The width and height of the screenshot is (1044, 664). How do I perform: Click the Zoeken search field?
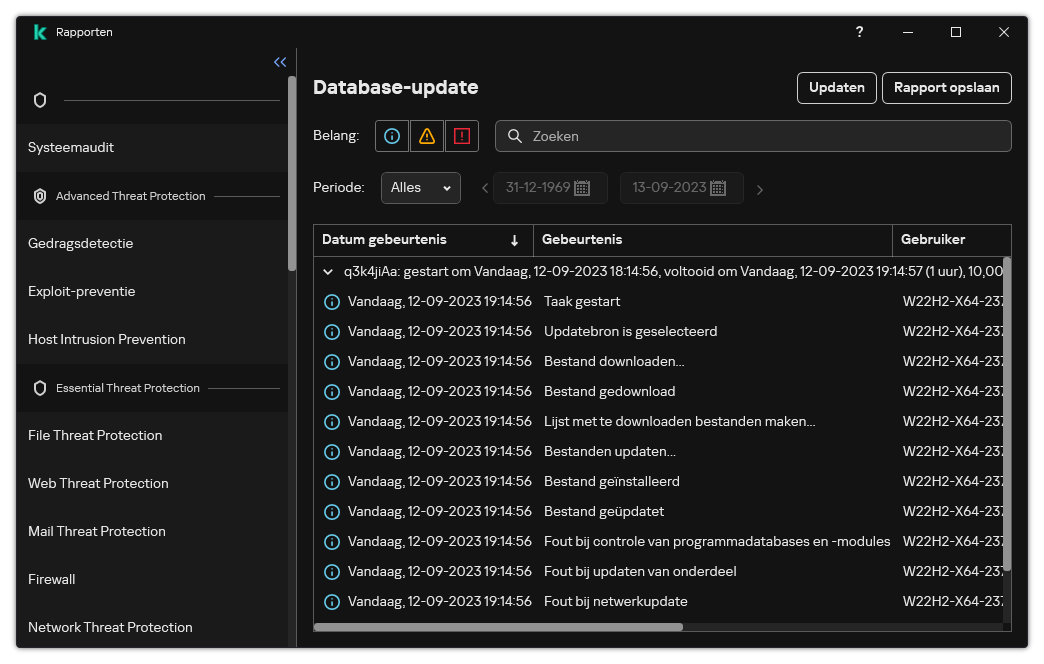point(760,136)
